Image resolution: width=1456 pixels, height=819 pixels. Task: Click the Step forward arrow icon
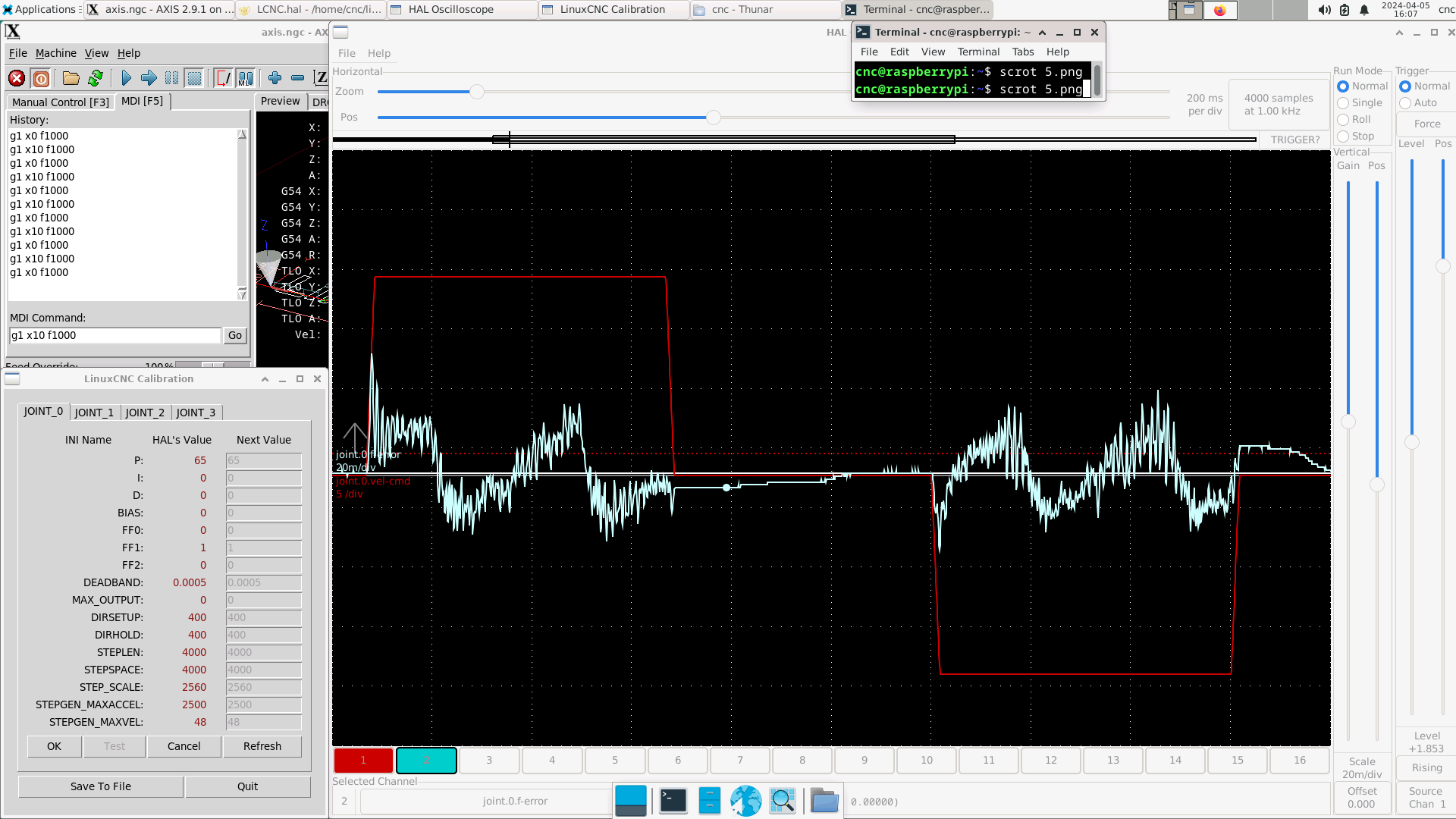pos(149,78)
